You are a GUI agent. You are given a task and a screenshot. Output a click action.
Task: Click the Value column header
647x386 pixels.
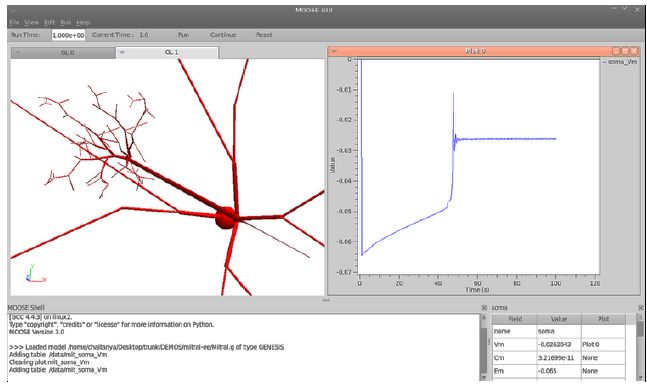(x=559, y=319)
